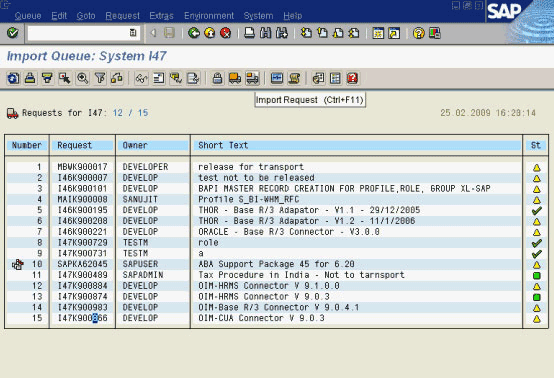Image resolution: width=554 pixels, height=378 pixels.
Task: Click the Create Shortcut icon
Action: point(394,33)
